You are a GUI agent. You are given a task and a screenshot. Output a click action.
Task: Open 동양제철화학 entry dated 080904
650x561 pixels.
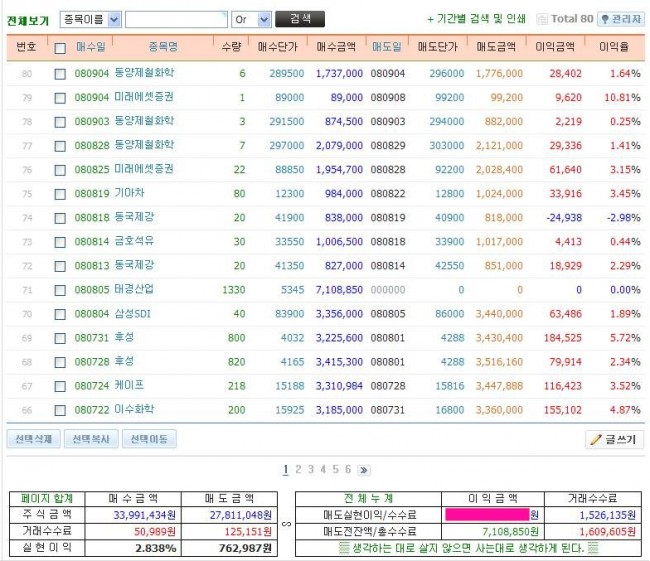(144, 73)
